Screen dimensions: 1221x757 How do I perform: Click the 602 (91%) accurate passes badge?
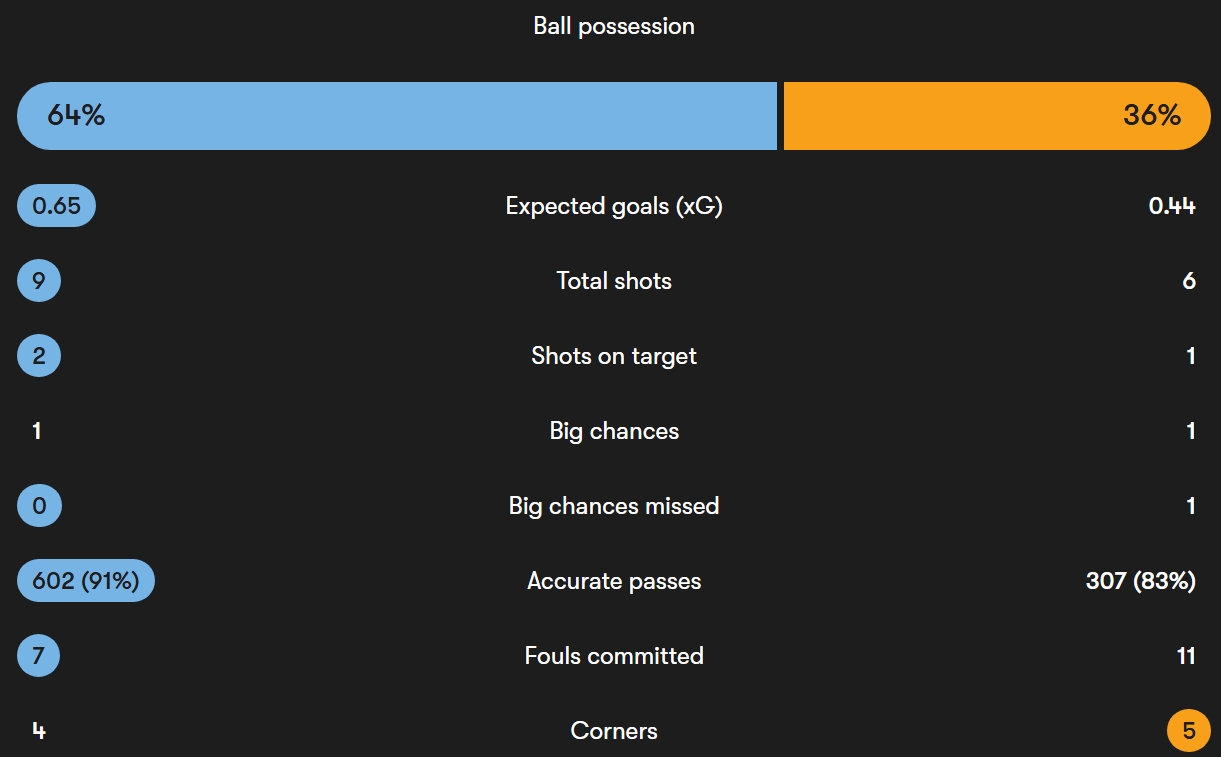tap(86, 581)
